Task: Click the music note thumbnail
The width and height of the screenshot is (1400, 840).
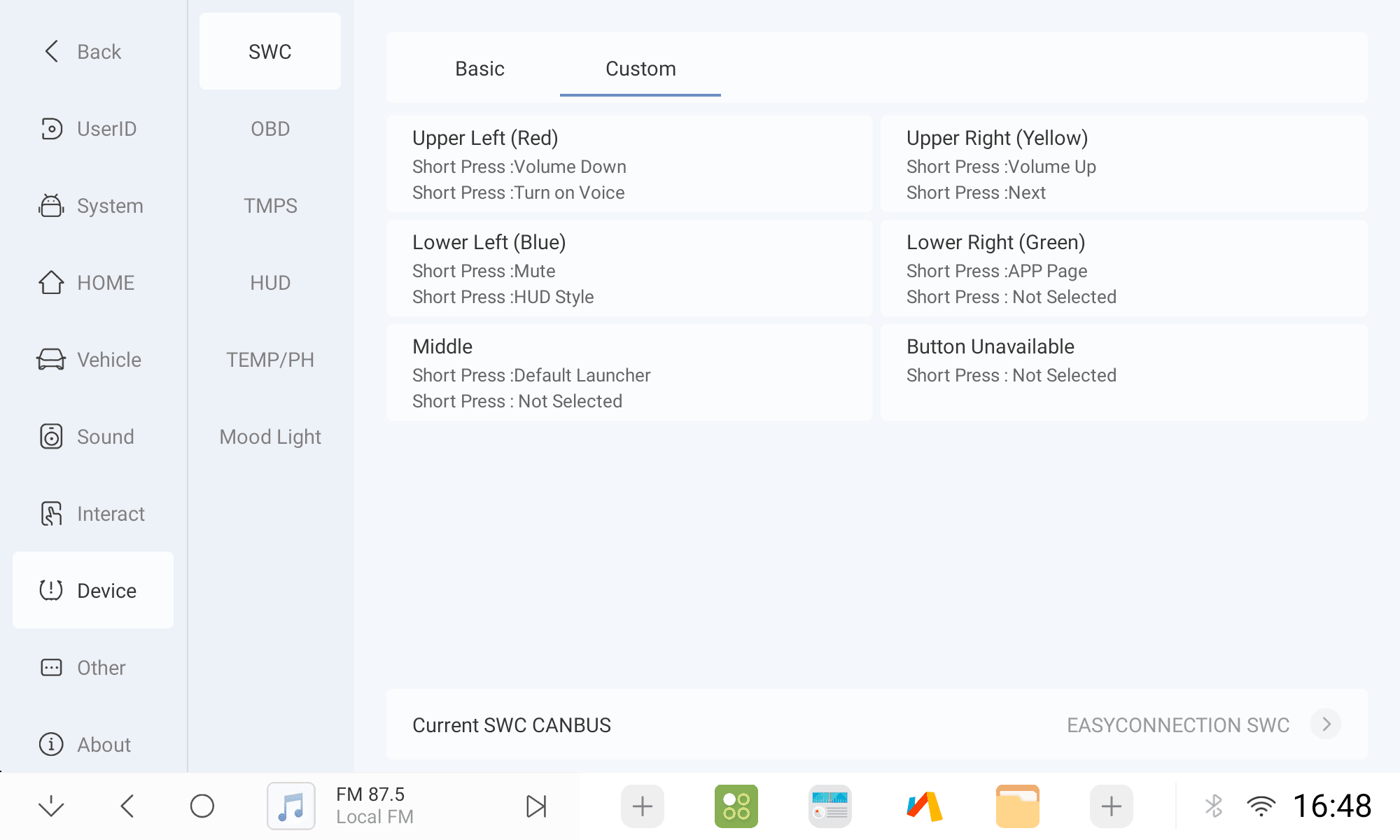Action: 291,806
